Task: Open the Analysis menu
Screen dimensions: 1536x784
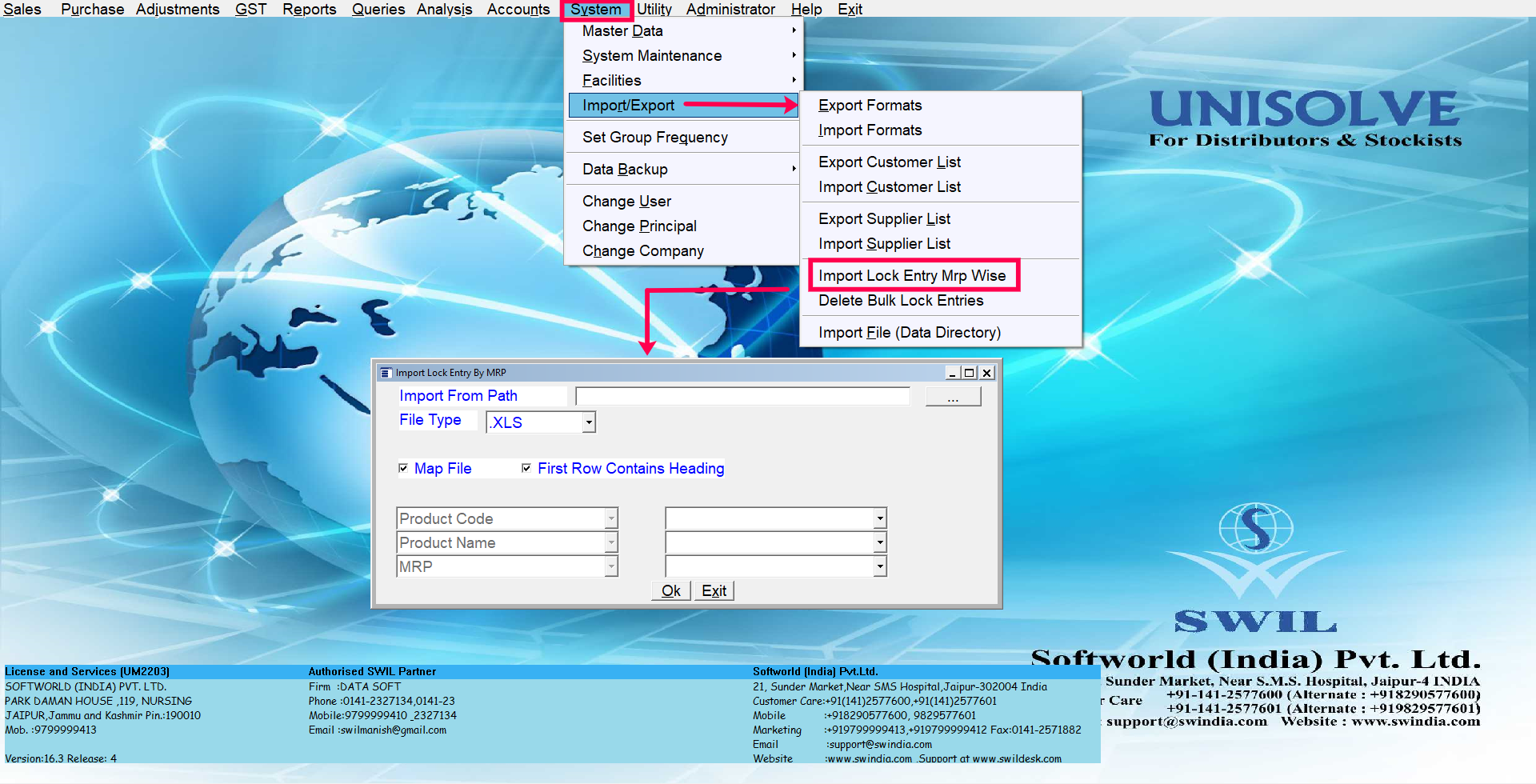Action: [x=444, y=9]
